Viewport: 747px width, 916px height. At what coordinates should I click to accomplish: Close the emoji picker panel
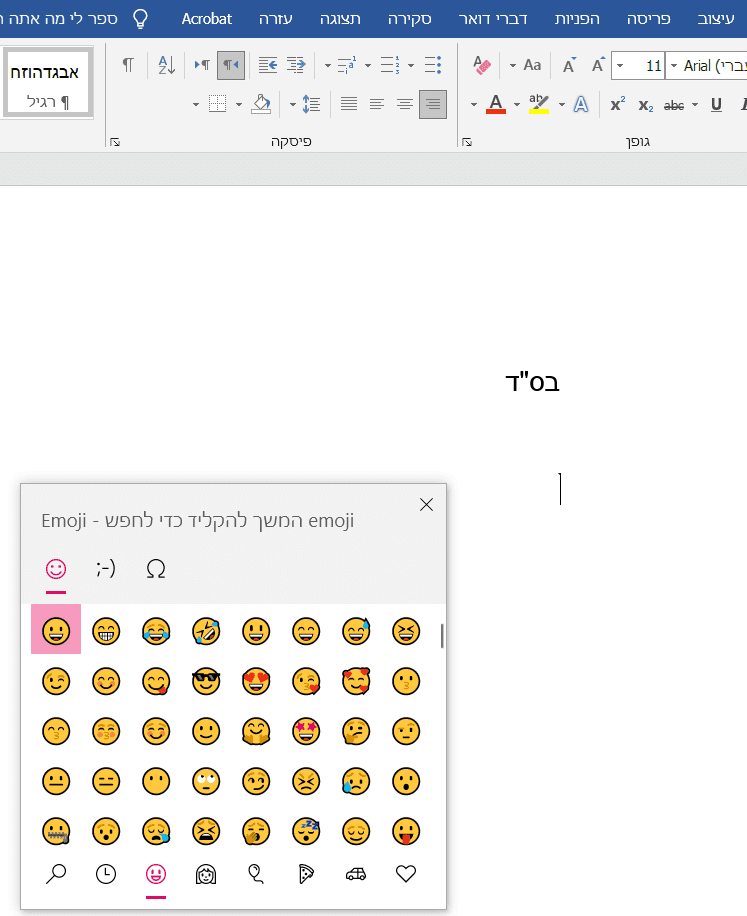pyautogui.click(x=426, y=505)
